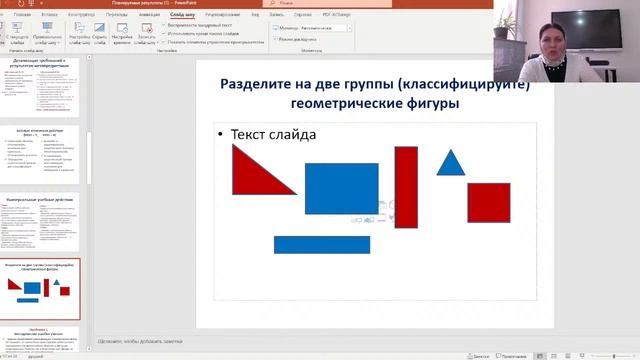Adjust the zoom slider in the status bar
Screen dimensions: 640x360
pyautogui.click(x=614, y=356)
